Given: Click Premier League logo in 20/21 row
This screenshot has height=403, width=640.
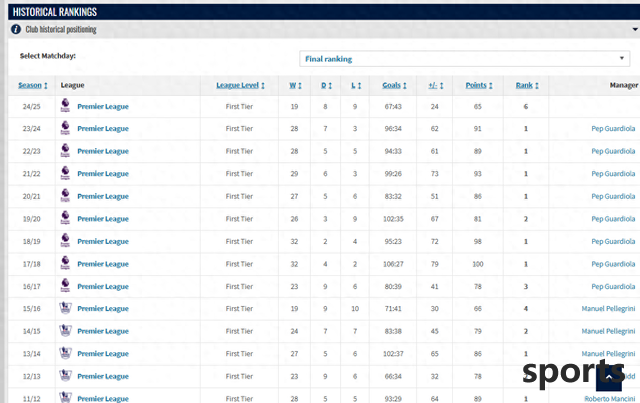Looking at the screenshot, I should coord(65,196).
